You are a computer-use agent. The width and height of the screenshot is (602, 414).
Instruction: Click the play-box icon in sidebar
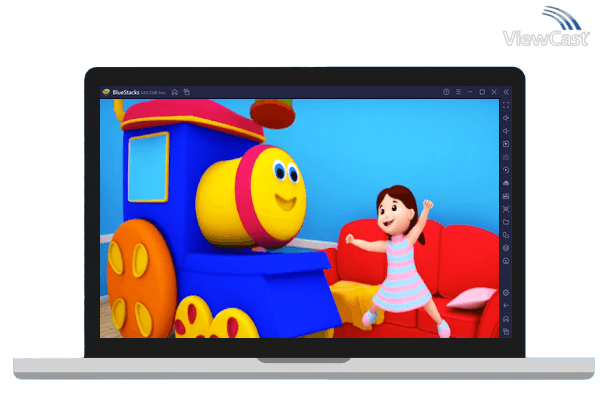click(x=506, y=144)
